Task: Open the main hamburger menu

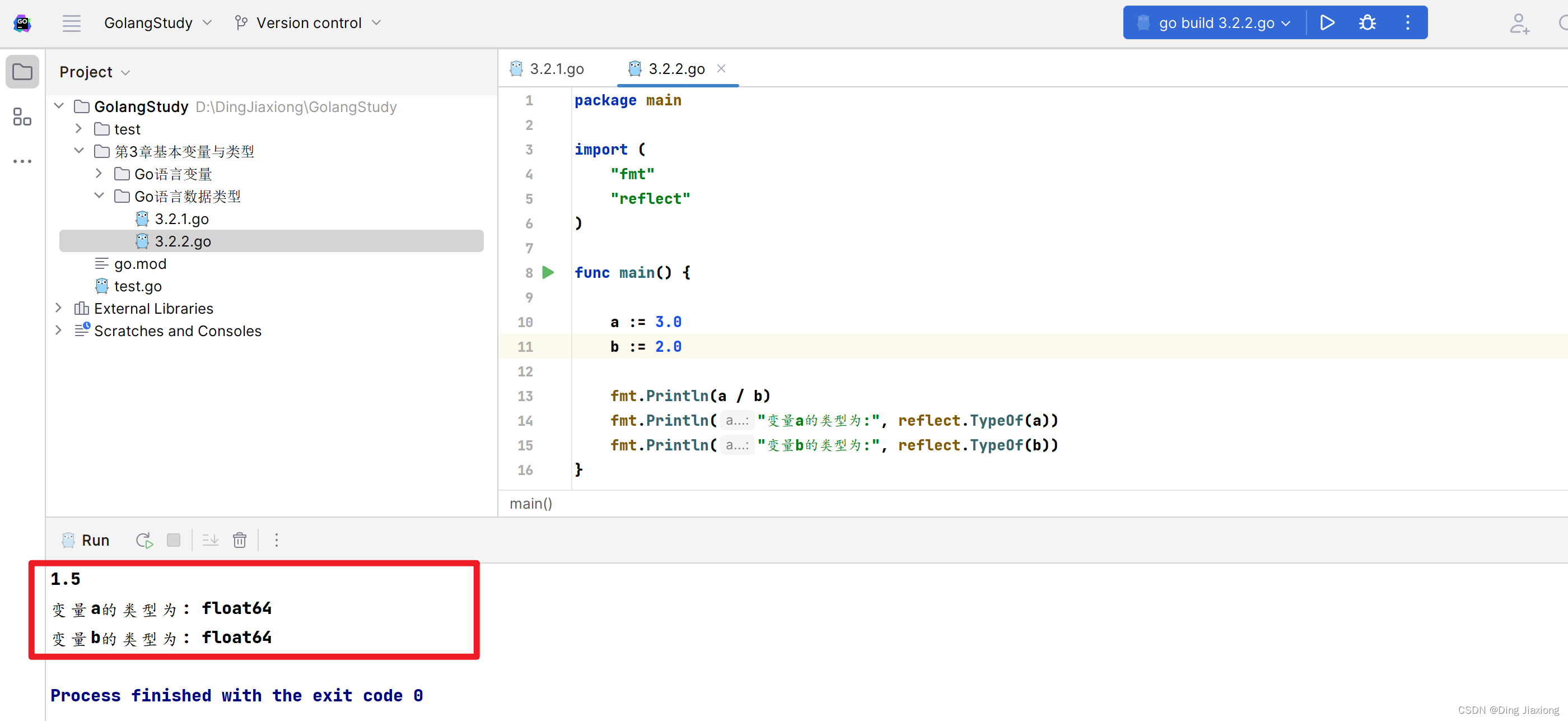Action: click(x=71, y=23)
